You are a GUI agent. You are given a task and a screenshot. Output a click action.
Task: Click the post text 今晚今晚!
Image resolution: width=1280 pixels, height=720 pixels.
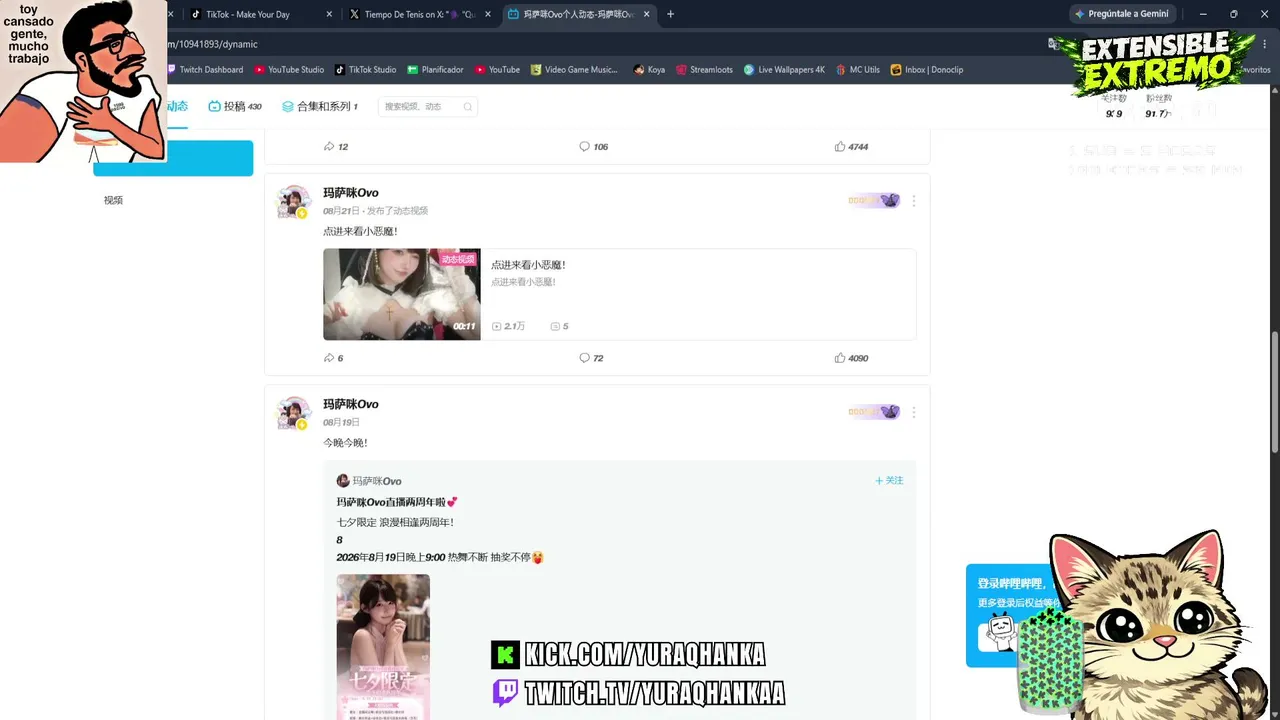coord(345,443)
